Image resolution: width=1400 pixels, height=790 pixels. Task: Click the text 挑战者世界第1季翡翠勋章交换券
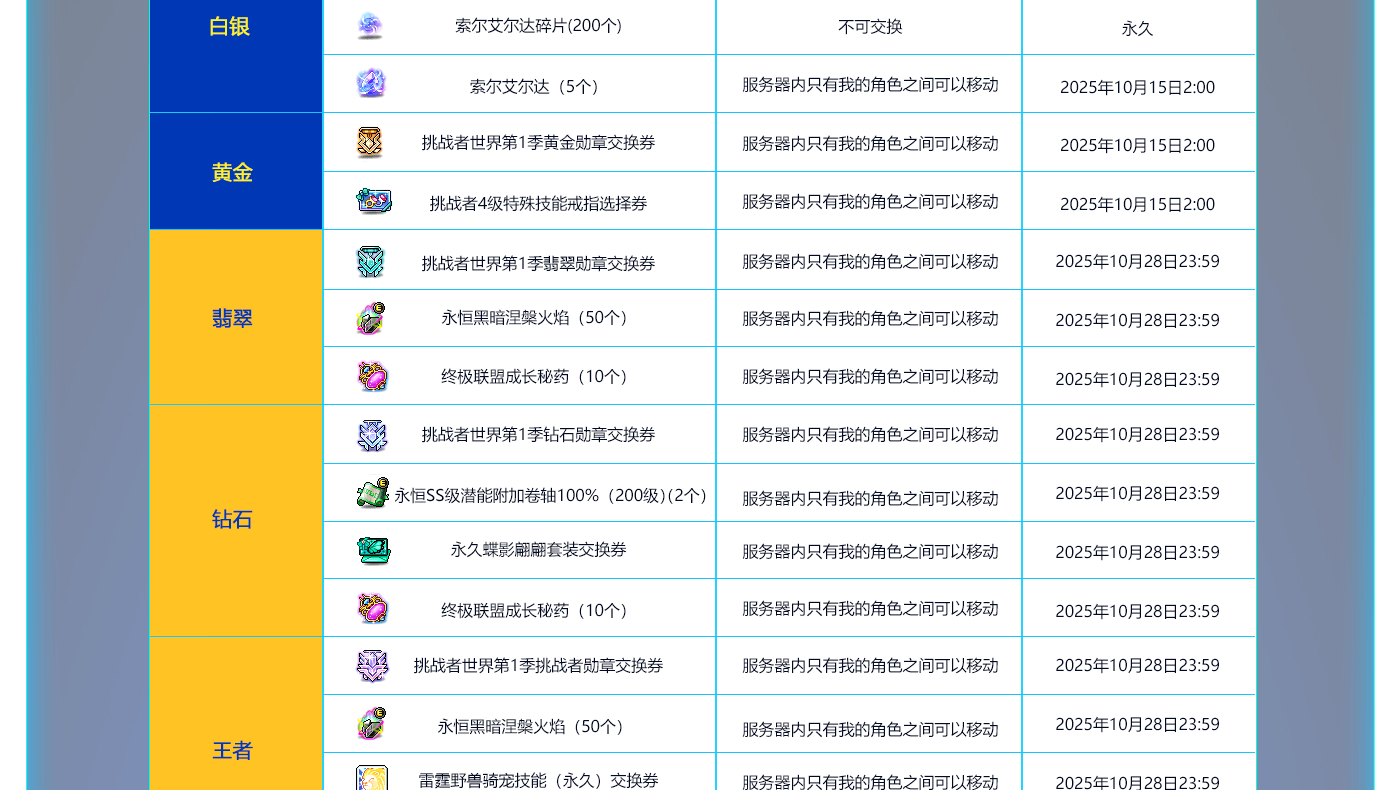click(x=538, y=263)
